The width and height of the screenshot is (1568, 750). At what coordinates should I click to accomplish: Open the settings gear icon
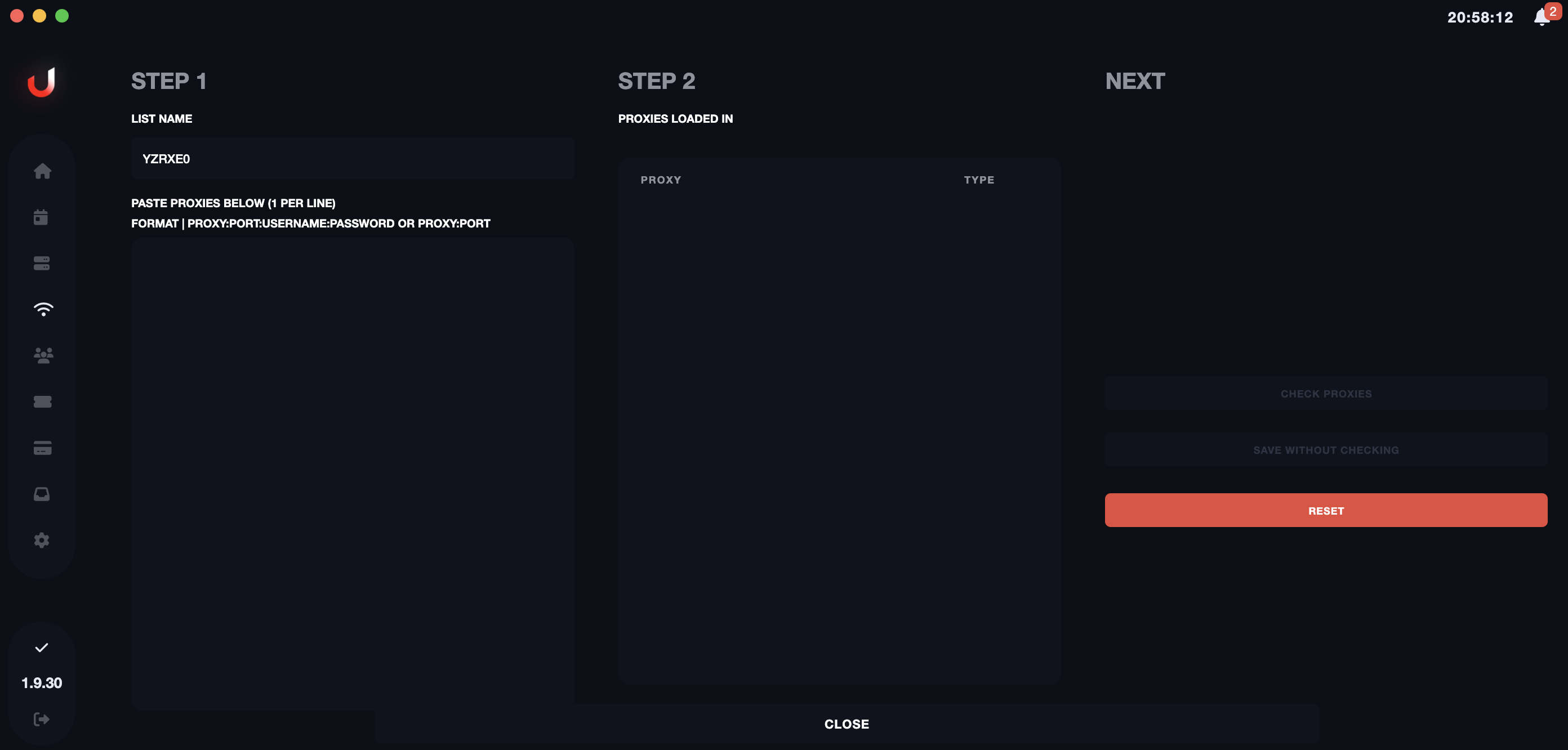click(x=41, y=540)
